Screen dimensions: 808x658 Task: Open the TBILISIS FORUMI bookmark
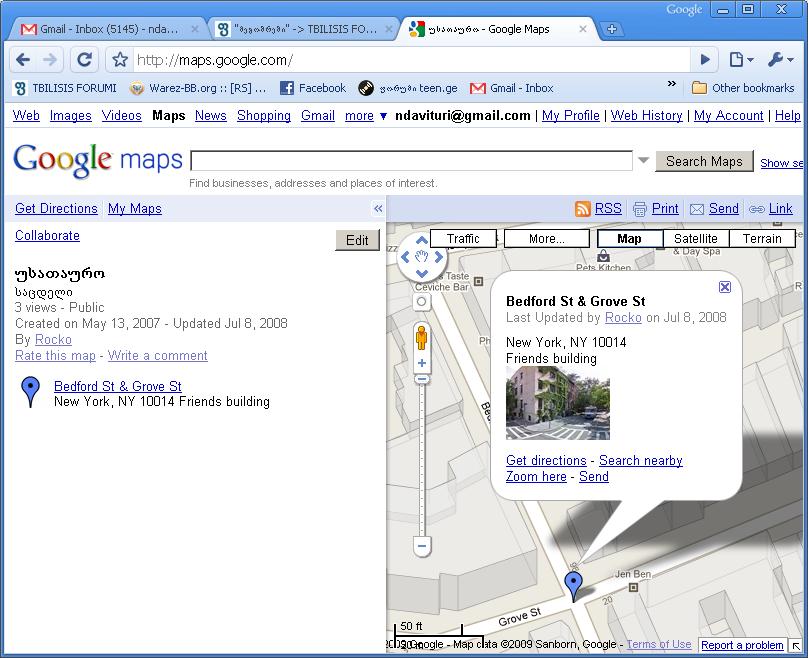(x=65, y=88)
